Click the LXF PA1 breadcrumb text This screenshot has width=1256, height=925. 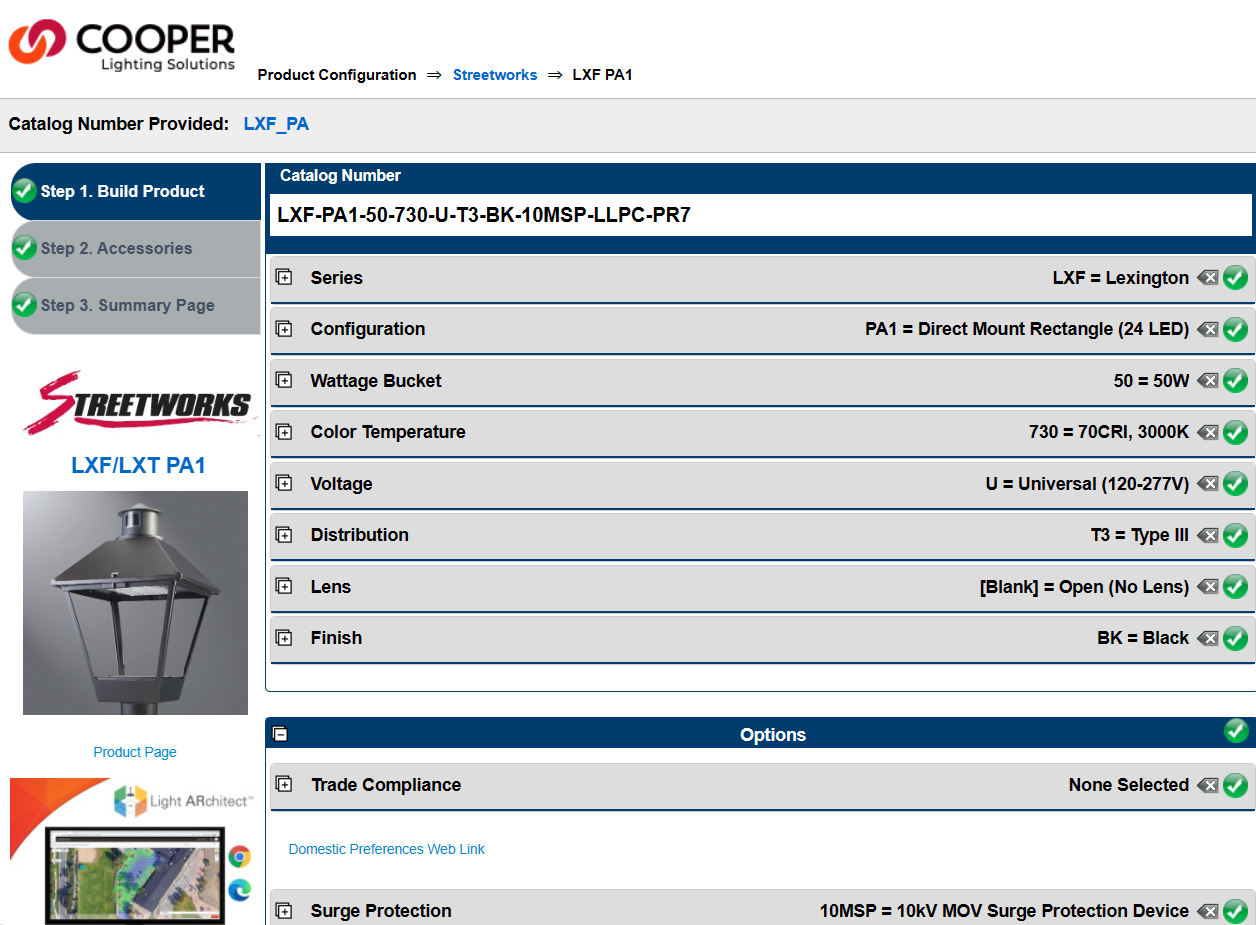pyautogui.click(x=602, y=75)
